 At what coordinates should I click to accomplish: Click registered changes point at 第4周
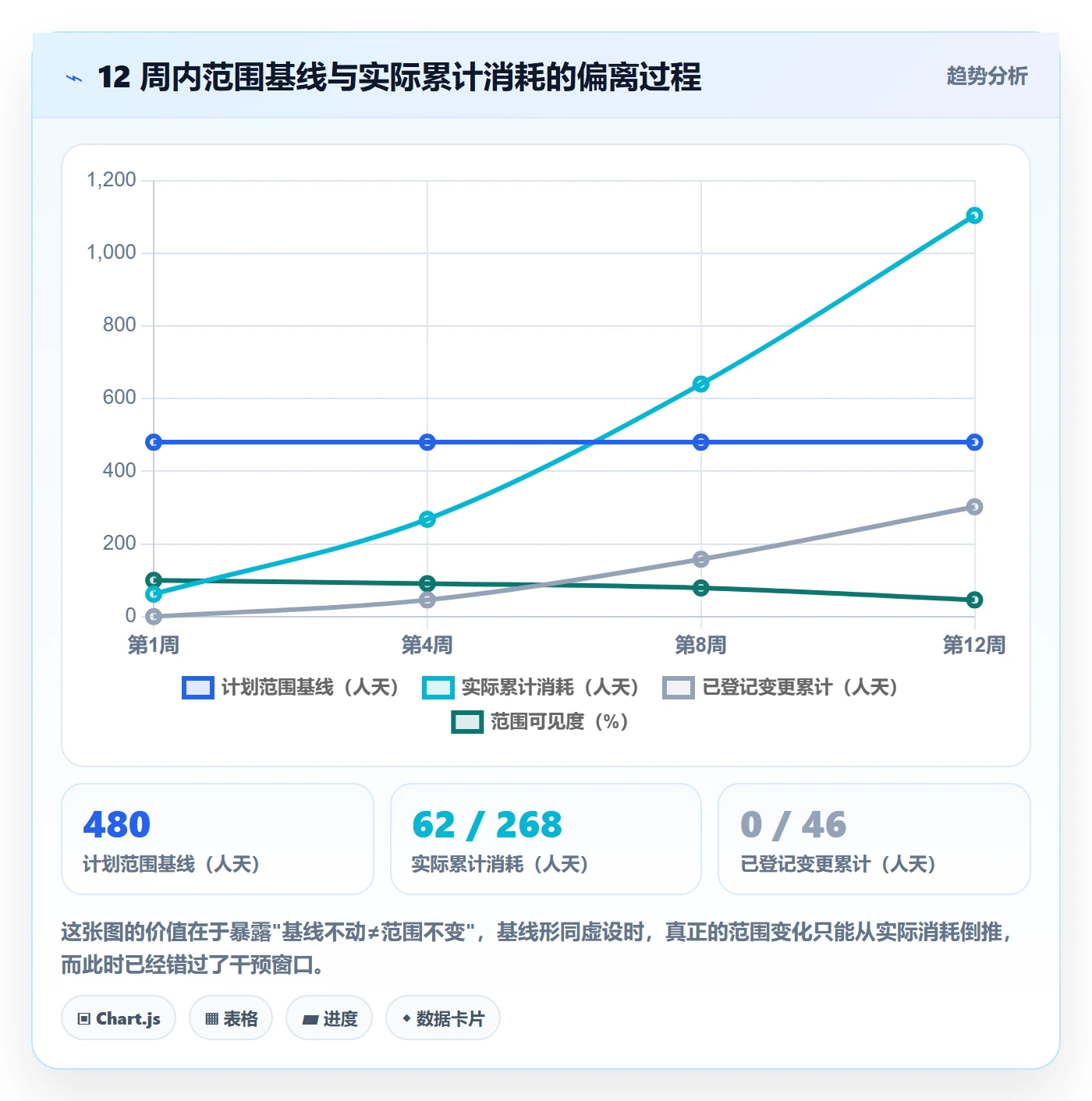[427, 600]
